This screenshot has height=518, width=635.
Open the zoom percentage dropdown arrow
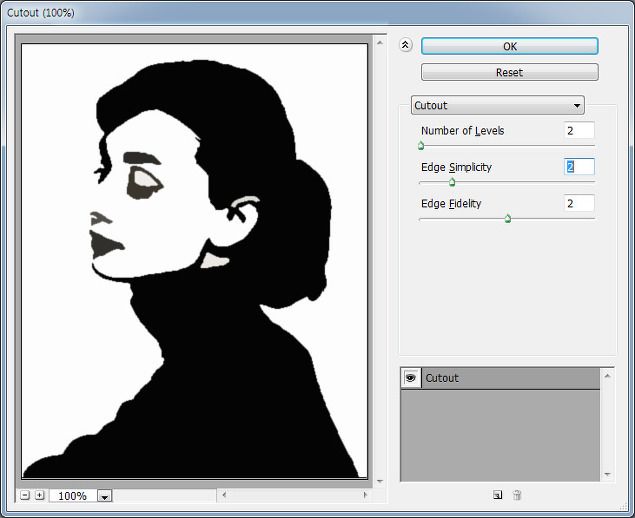(x=104, y=496)
